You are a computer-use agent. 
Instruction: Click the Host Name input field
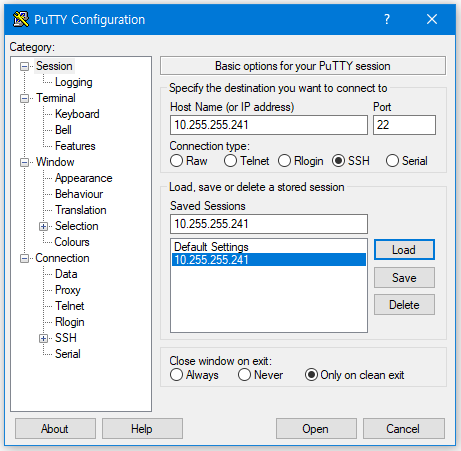click(269, 125)
